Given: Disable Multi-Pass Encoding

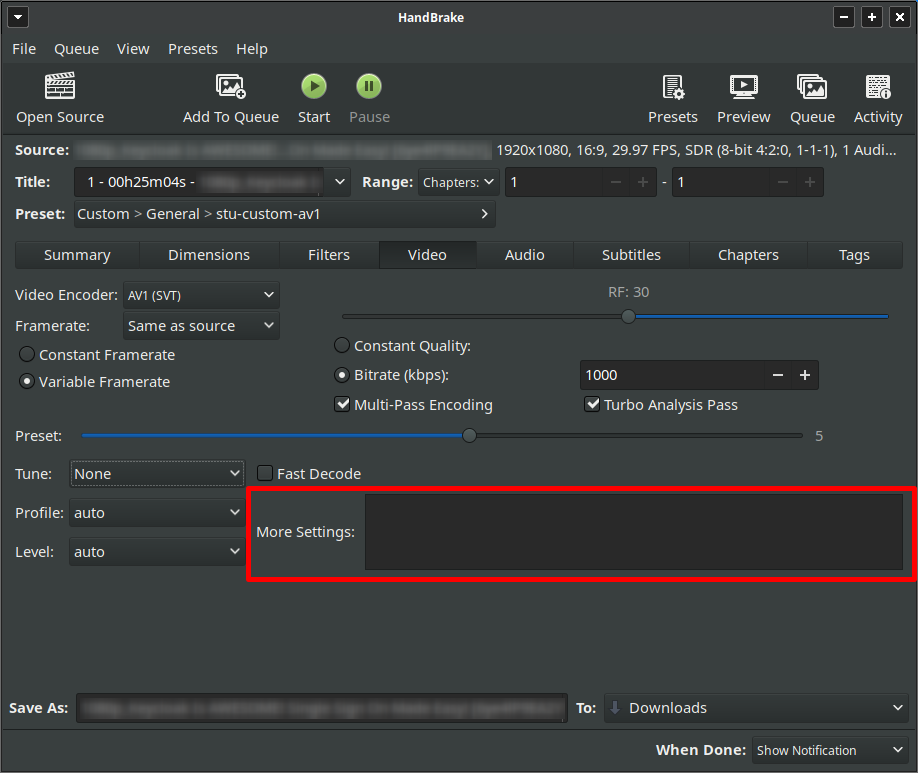Looking at the screenshot, I should click(343, 404).
